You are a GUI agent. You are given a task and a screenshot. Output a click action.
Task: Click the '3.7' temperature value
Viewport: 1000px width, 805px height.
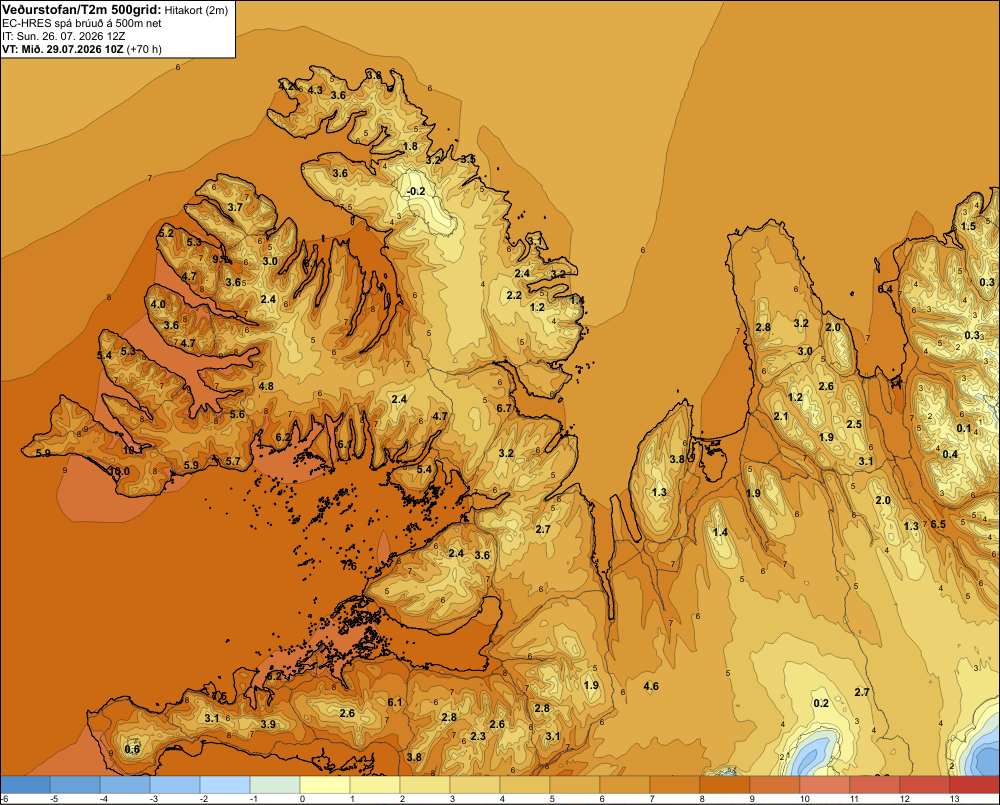click(x=235, y=207)
